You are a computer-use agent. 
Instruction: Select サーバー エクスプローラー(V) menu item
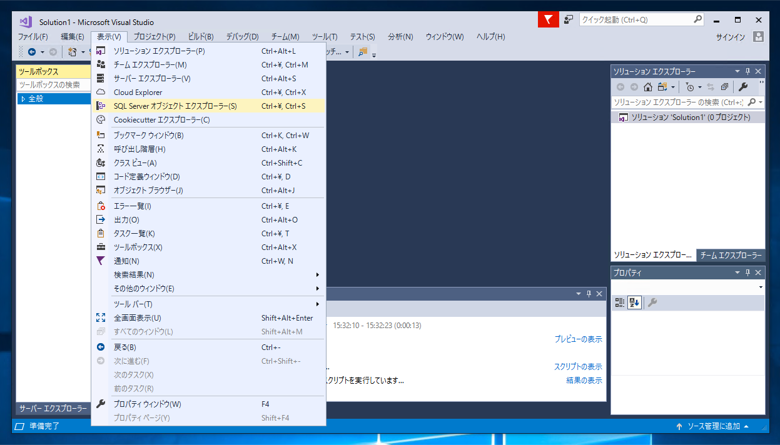(209, 79)
